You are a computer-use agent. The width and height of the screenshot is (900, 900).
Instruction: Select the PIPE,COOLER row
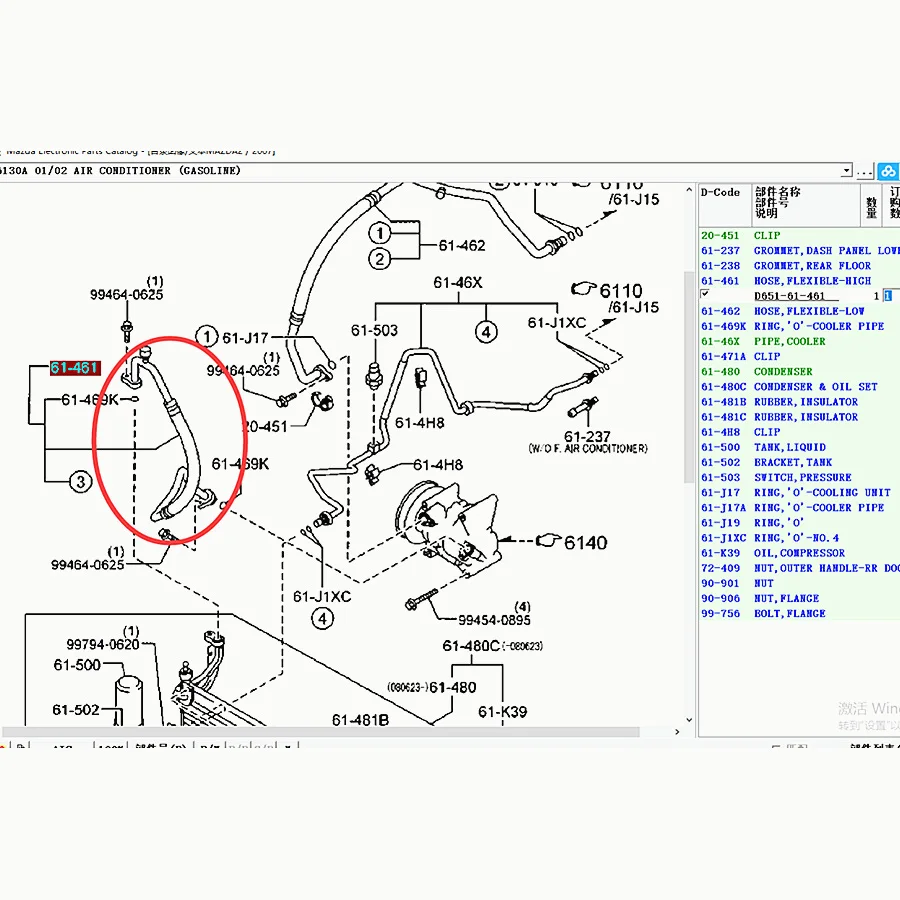(x=799, y=342)
